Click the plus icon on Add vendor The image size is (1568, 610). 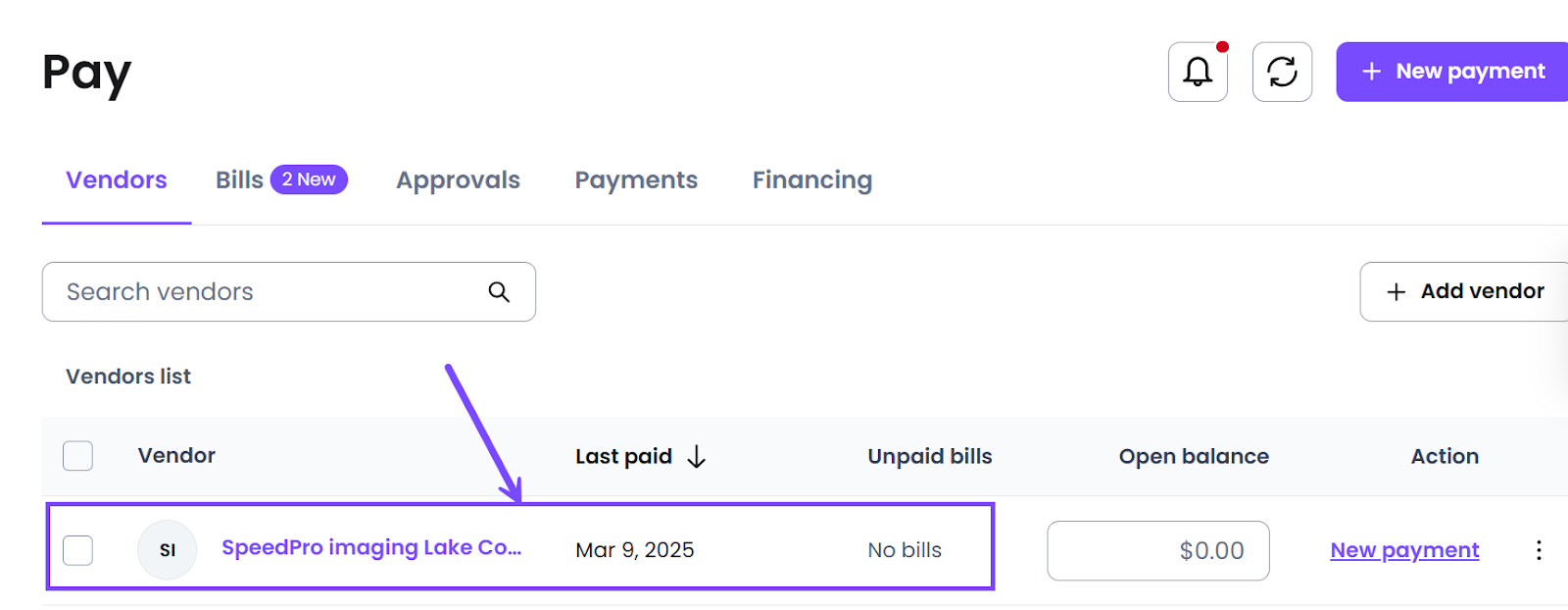point(1396,292)
